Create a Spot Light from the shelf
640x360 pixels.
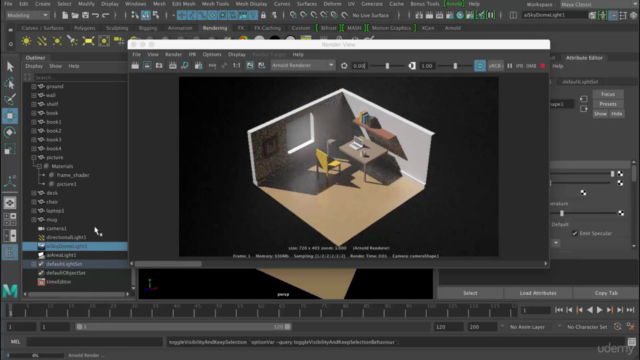73,41
